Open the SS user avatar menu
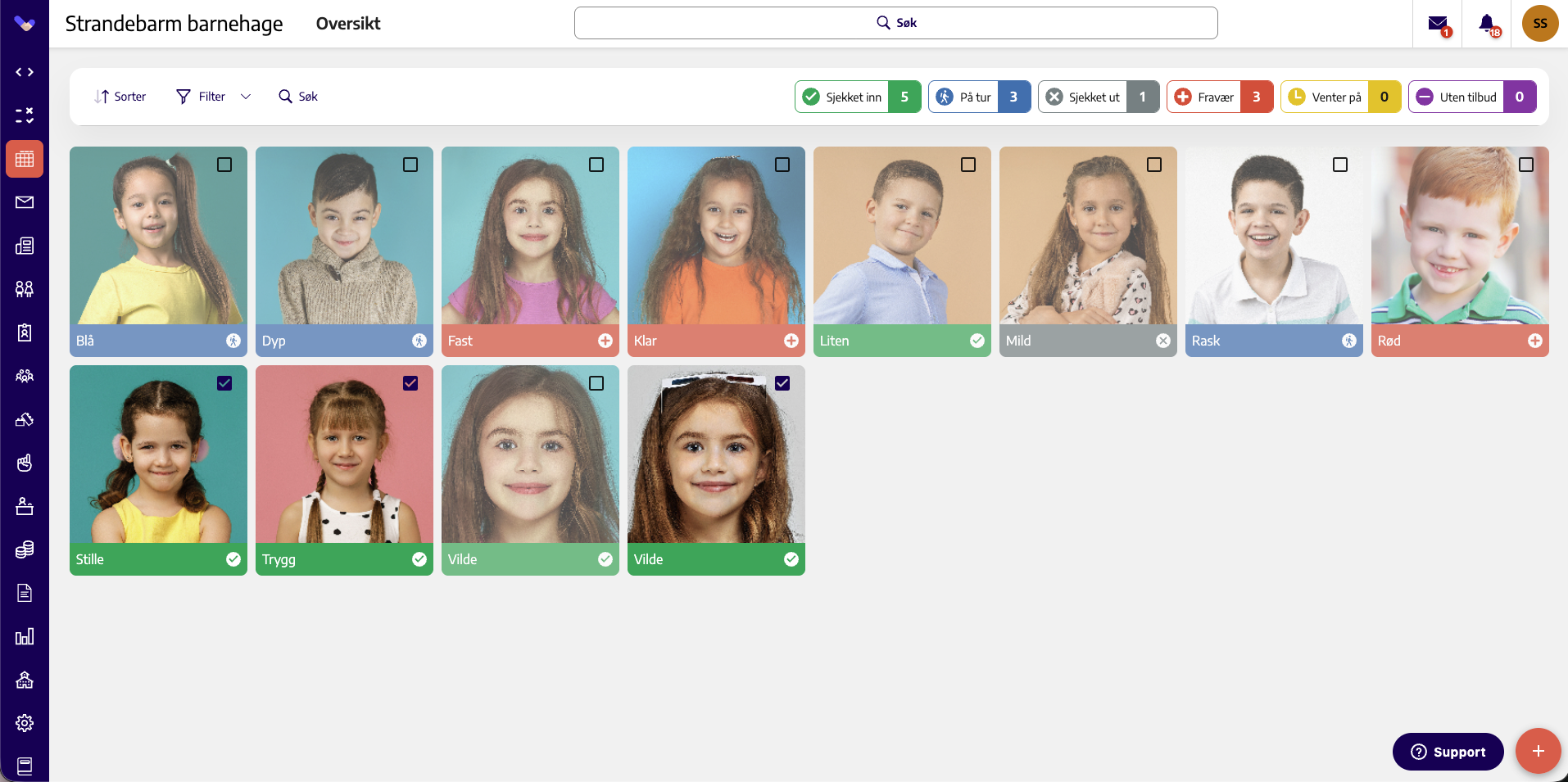Image resolution: width=1568 pixels, height=782 pixels. tap(1540, 23)
